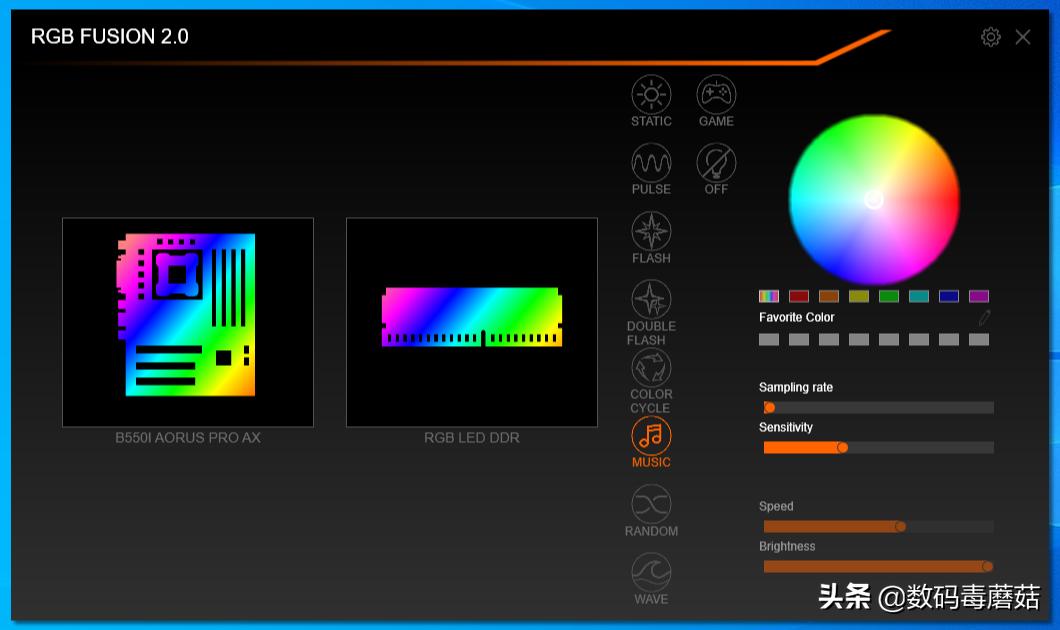
Task: Select the Game lighting mode
Action: coord(716,101)
